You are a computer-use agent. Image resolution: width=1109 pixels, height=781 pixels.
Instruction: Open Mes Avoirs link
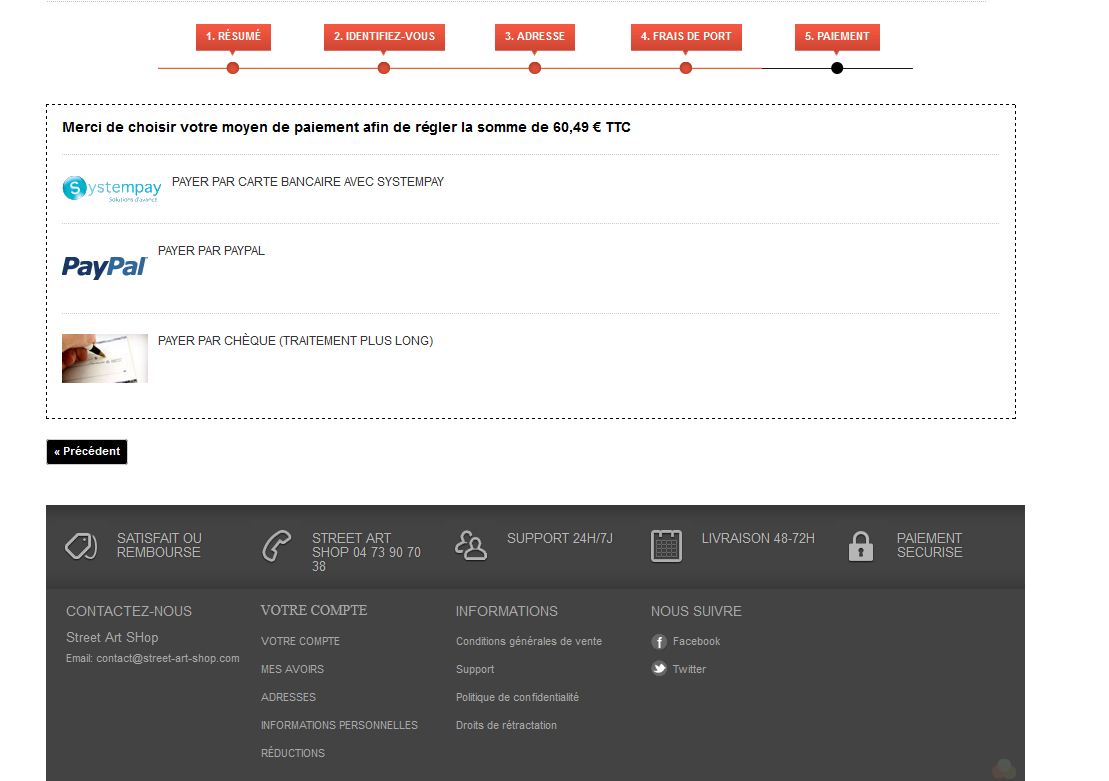[292, 669]
